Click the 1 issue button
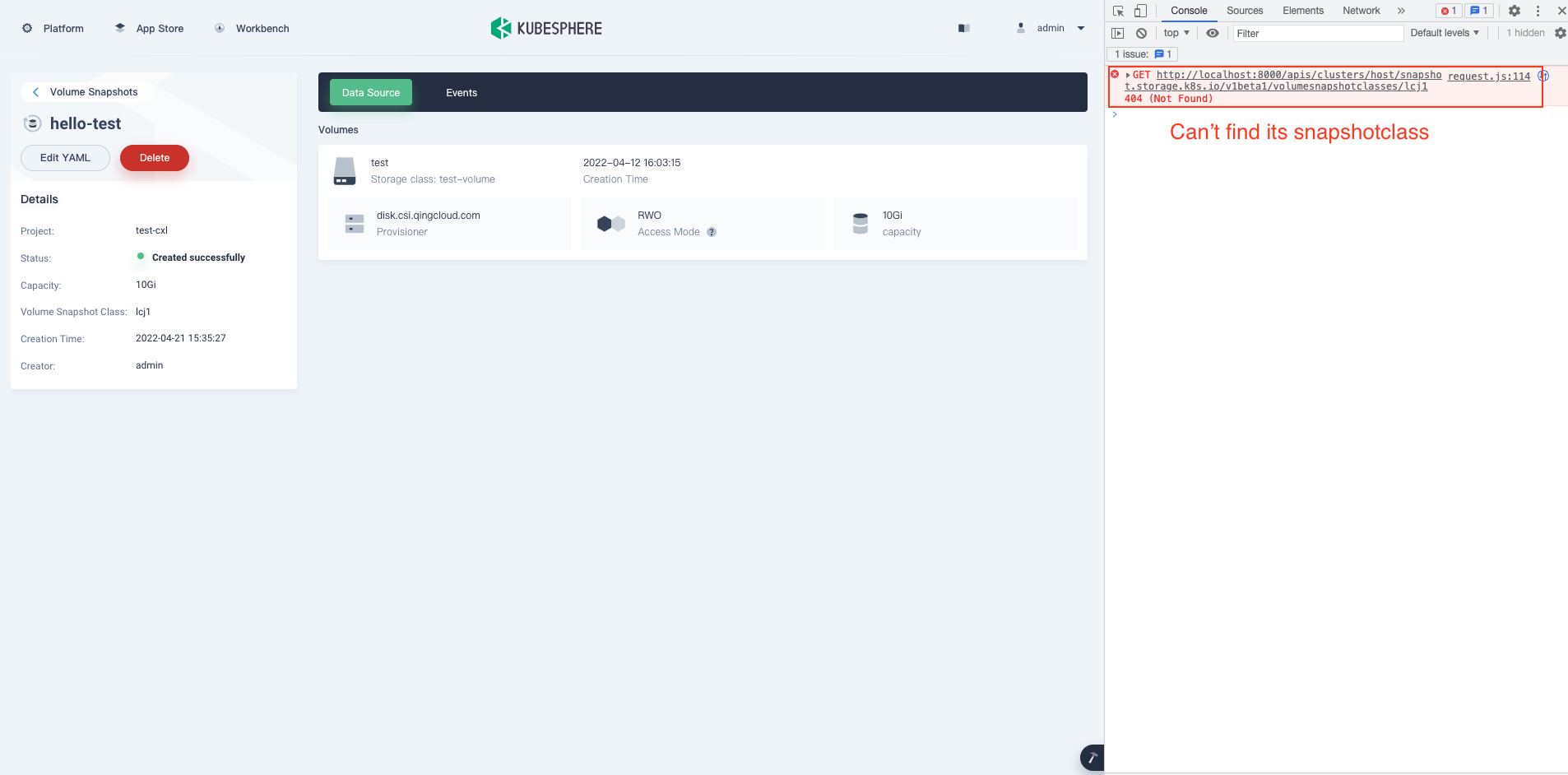The width and height of the screenshot is (1568, 775). click(1144, 54)
